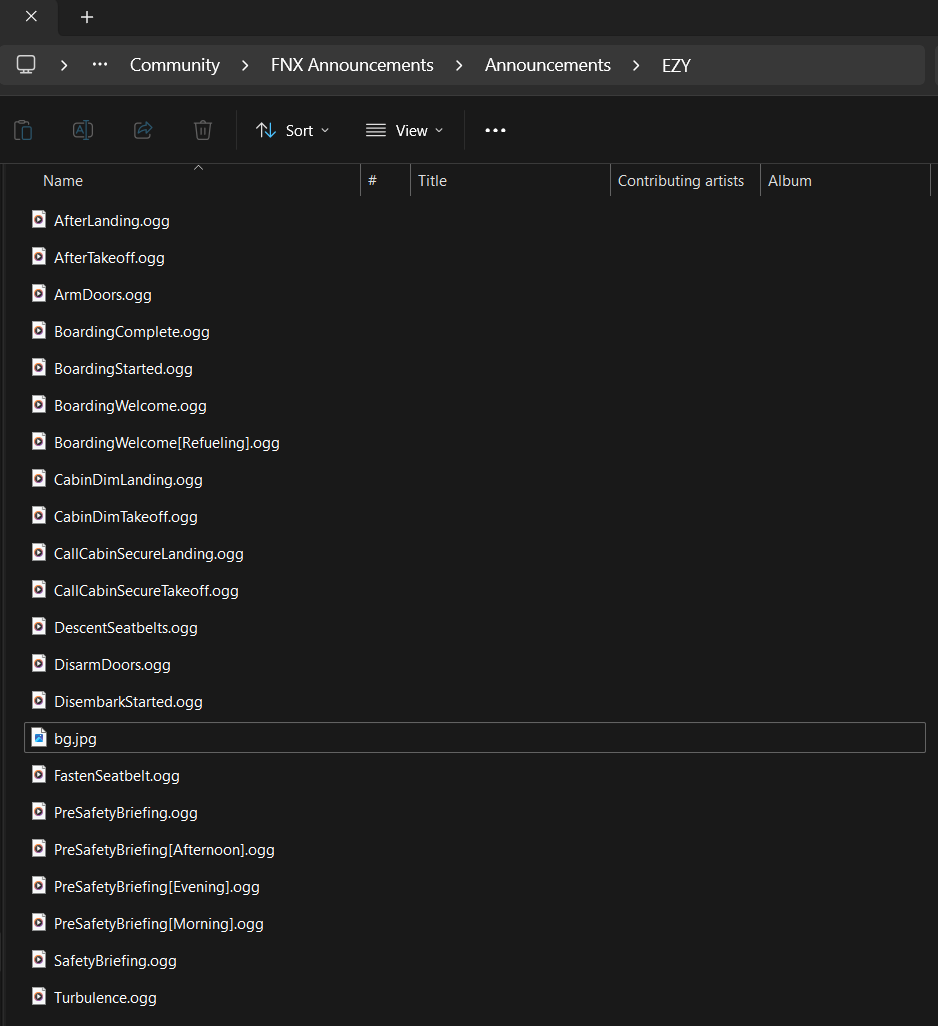Add a new tab with plus button
Viewport: 938px width, 1026px height.
(87, 17)
